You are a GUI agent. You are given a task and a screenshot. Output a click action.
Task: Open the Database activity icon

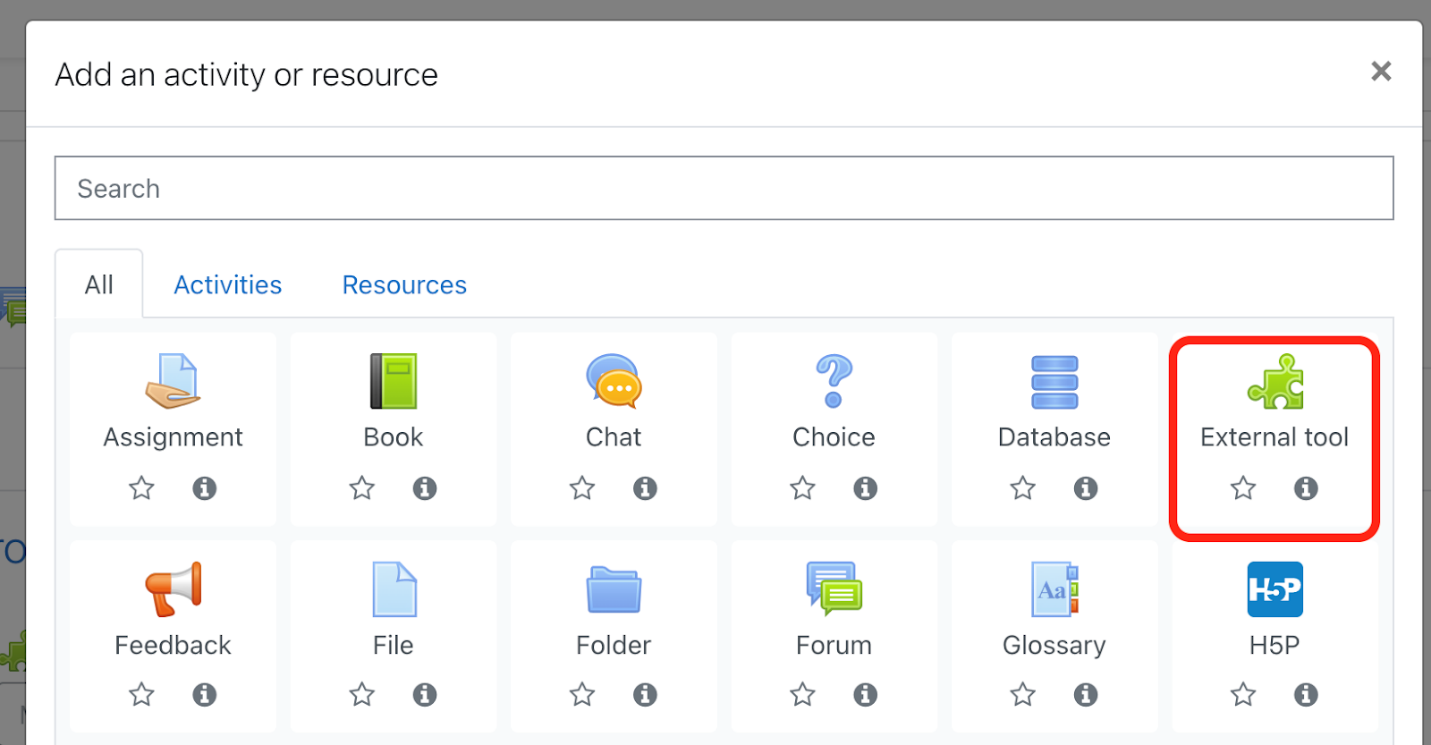1054,381
